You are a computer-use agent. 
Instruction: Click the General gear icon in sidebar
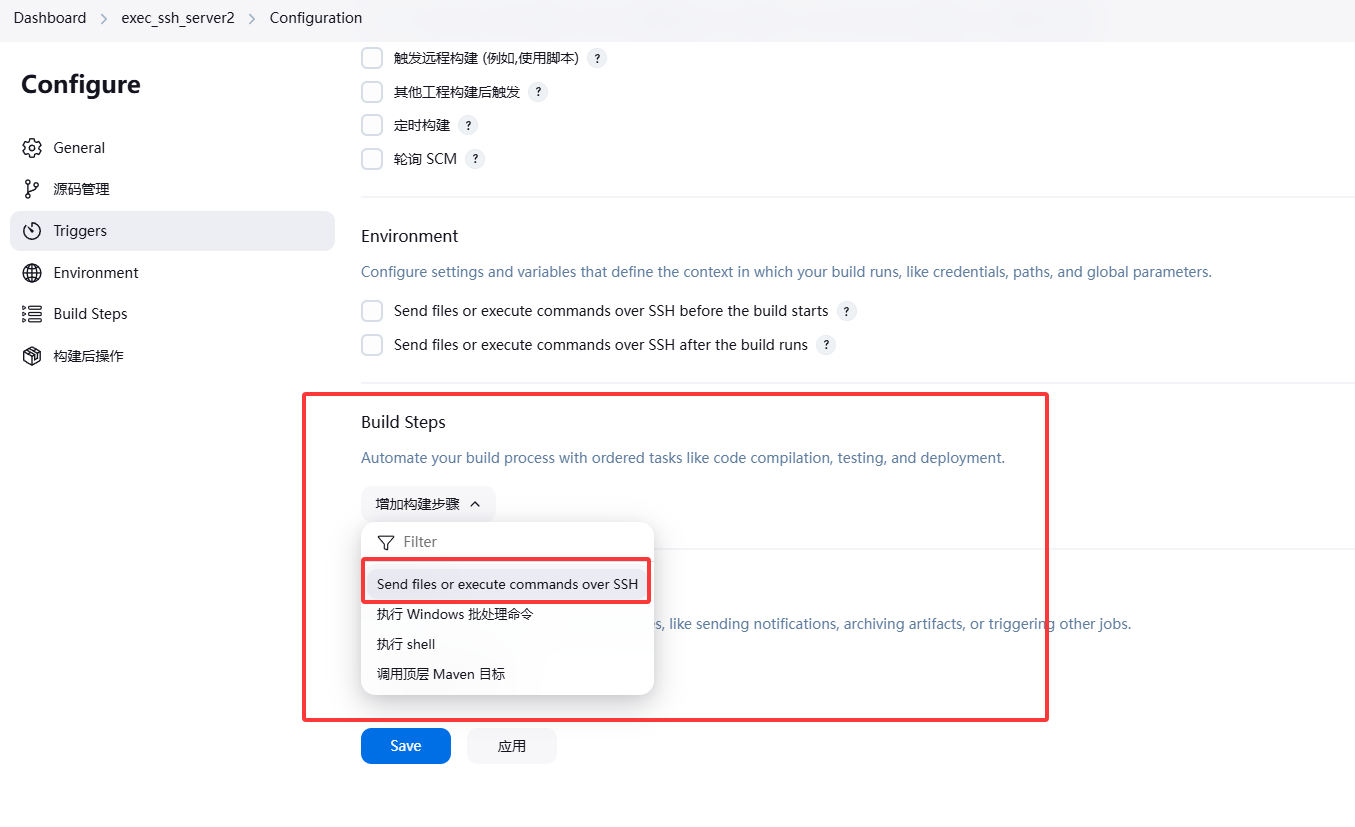click(x=32, y=148)
